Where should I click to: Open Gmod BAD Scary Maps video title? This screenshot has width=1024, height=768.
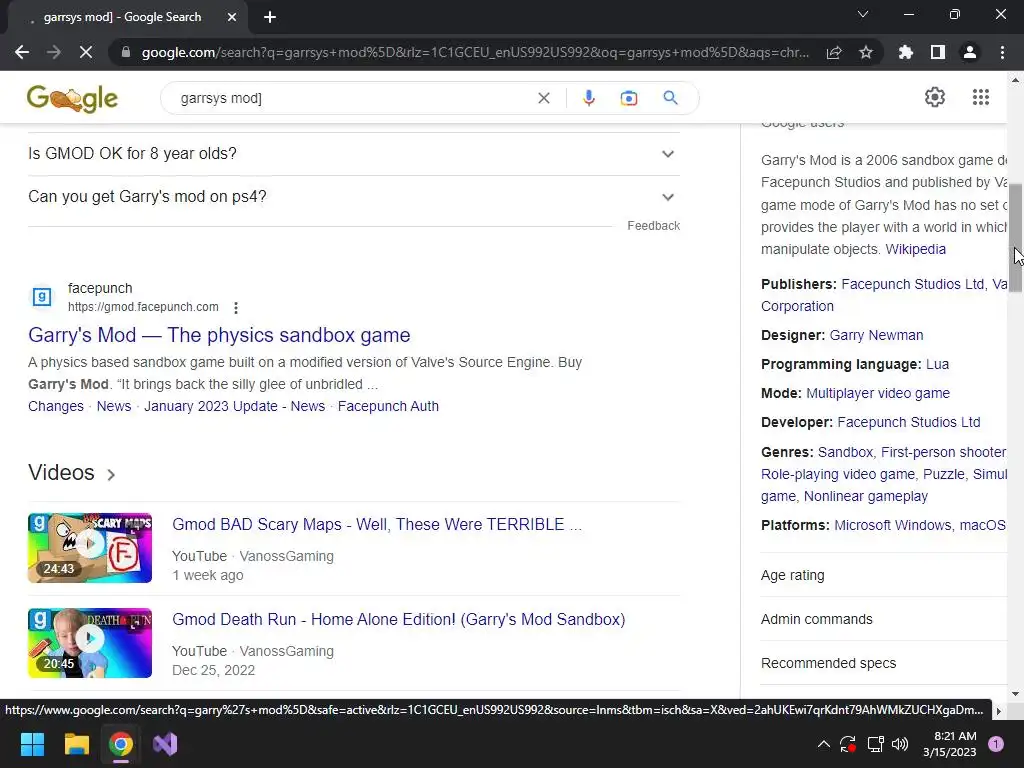376,524
